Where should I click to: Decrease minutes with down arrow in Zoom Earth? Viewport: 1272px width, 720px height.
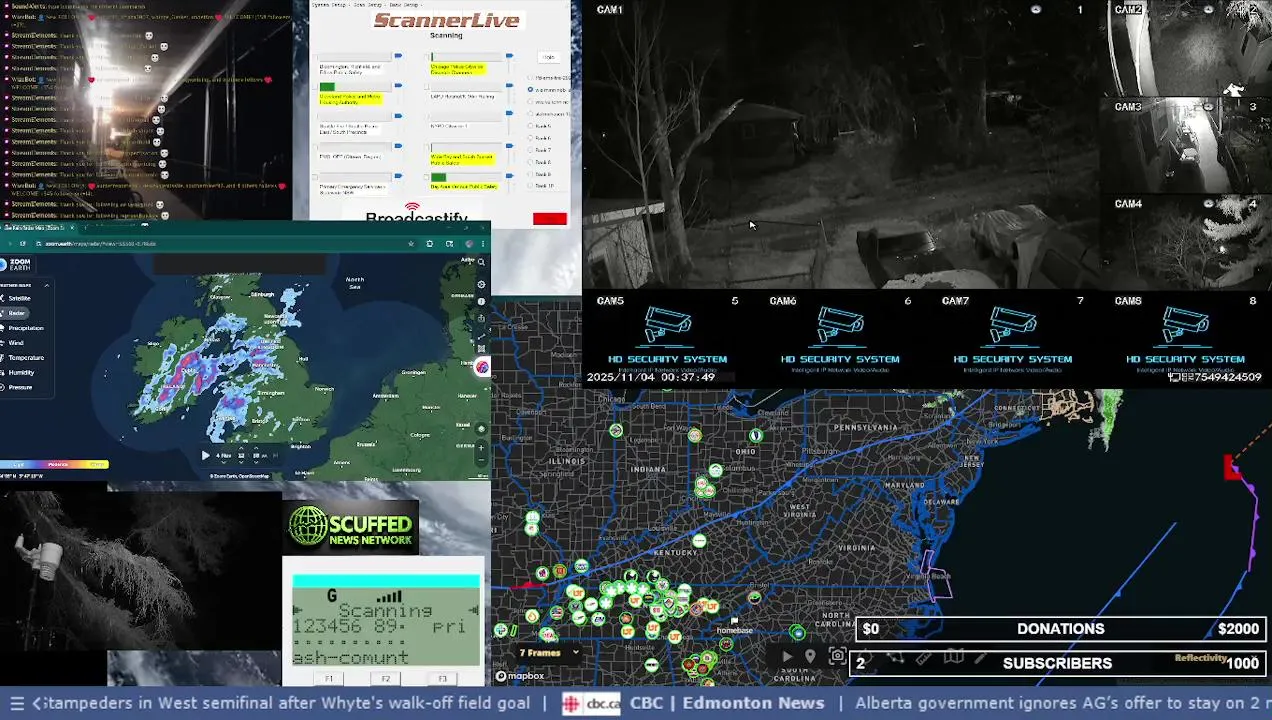(x=256, y=462)
